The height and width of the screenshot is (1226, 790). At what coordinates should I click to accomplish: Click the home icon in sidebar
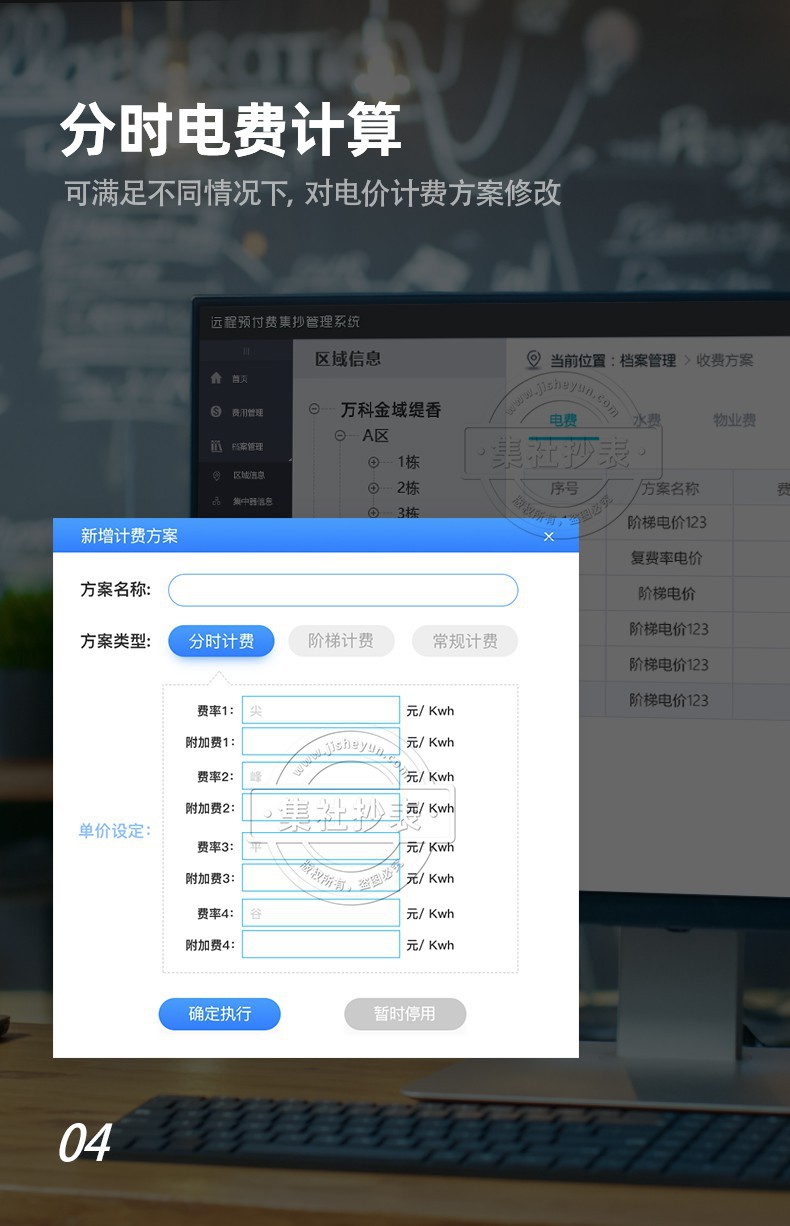216,378
